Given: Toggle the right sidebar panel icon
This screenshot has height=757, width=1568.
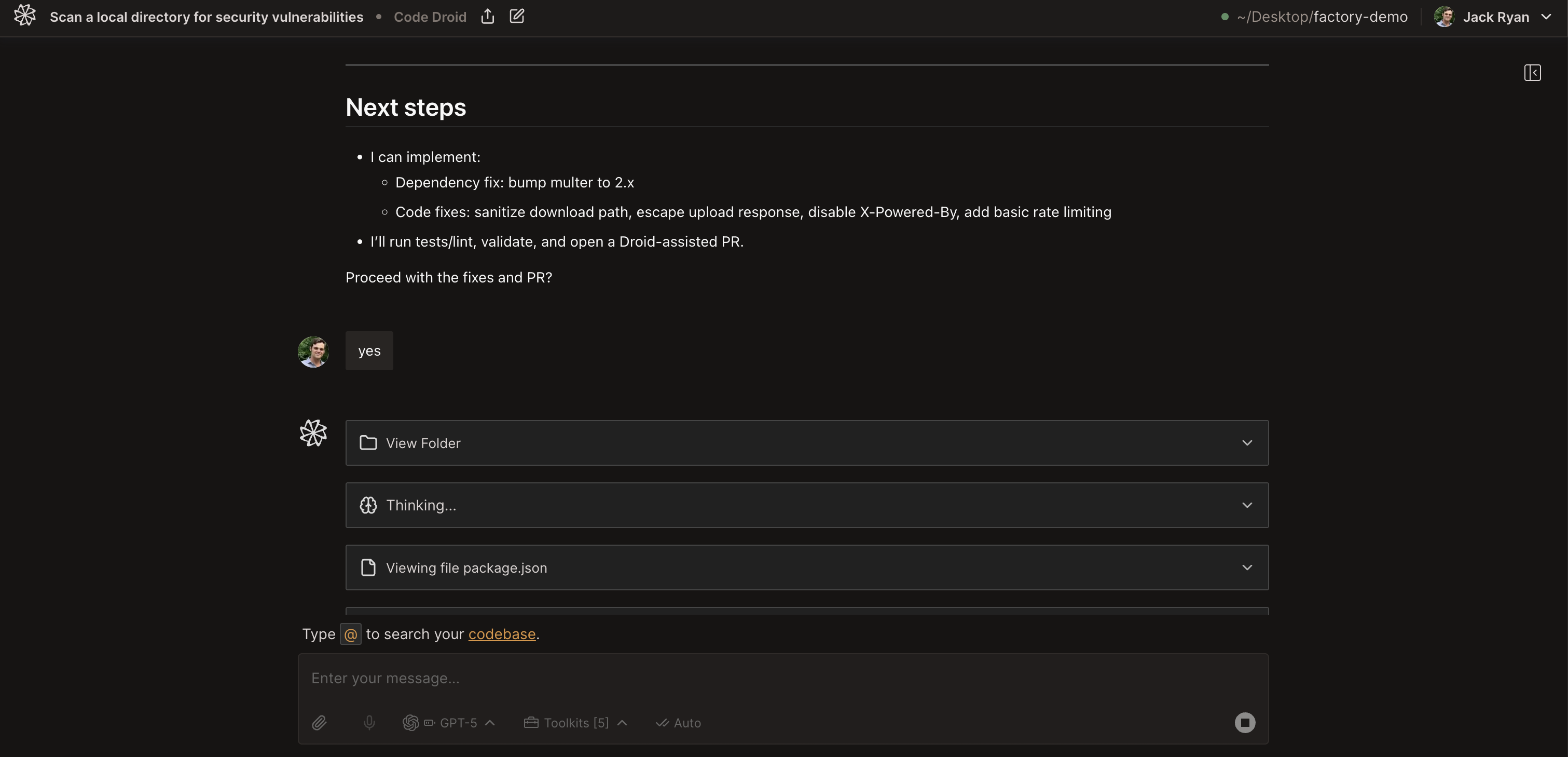Looking at the screenshot, I should (x=1532, y=73).
